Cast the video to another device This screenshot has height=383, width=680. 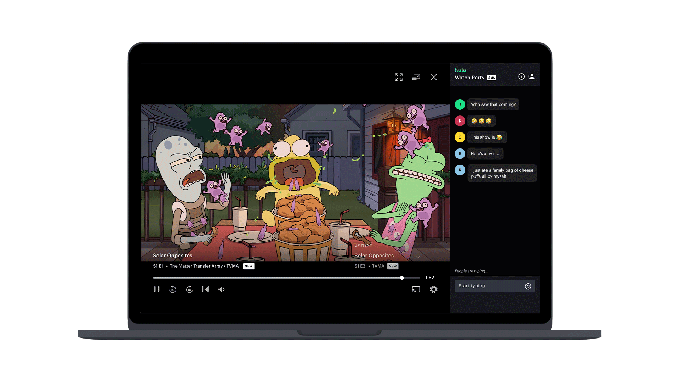coord(415,289)
